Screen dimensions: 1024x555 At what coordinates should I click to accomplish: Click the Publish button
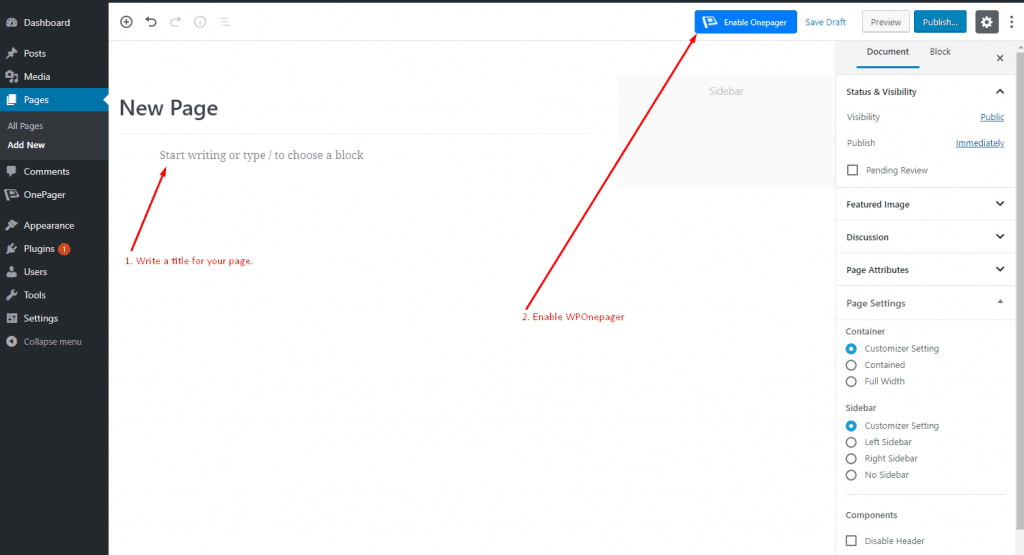(x=940, y=22)
